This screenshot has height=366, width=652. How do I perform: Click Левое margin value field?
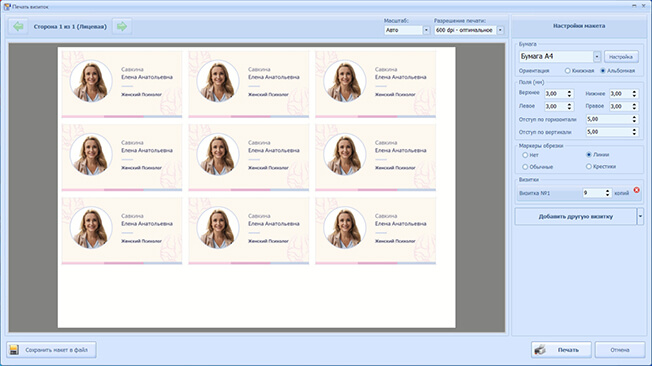(556, 106)
